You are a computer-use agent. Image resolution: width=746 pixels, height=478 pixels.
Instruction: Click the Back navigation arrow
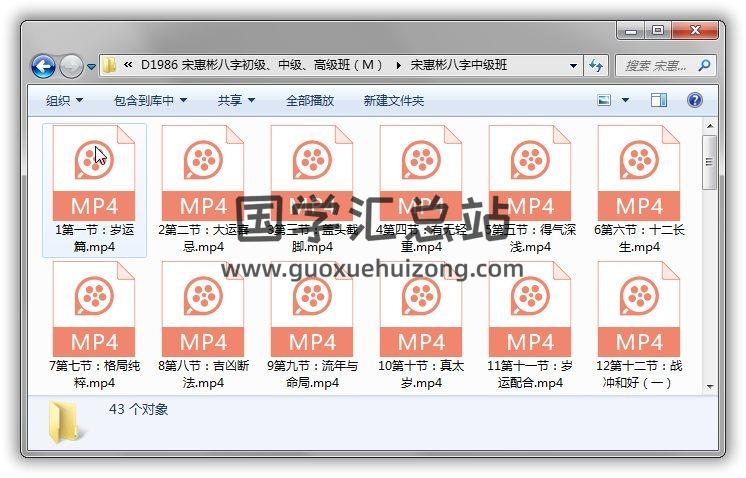pyautogui.click(x=43, y=67)
